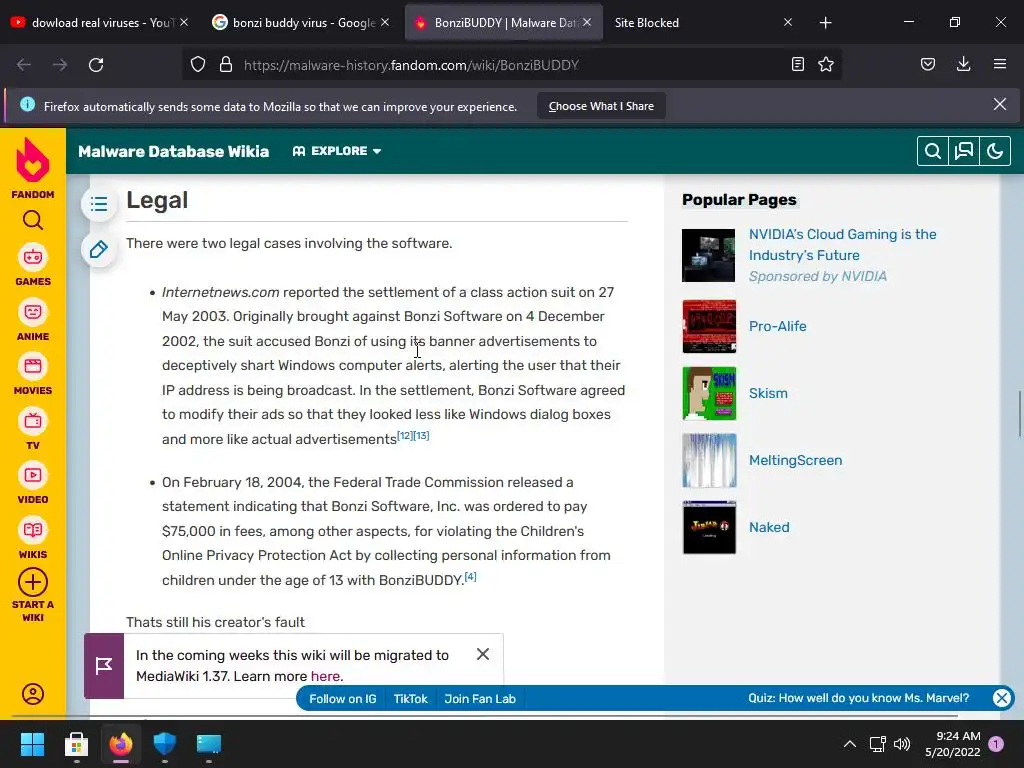Screen dimensions: 1024x768
Task: Open citation reference 12
Action: pyautogui.click(x=405, y=436)
